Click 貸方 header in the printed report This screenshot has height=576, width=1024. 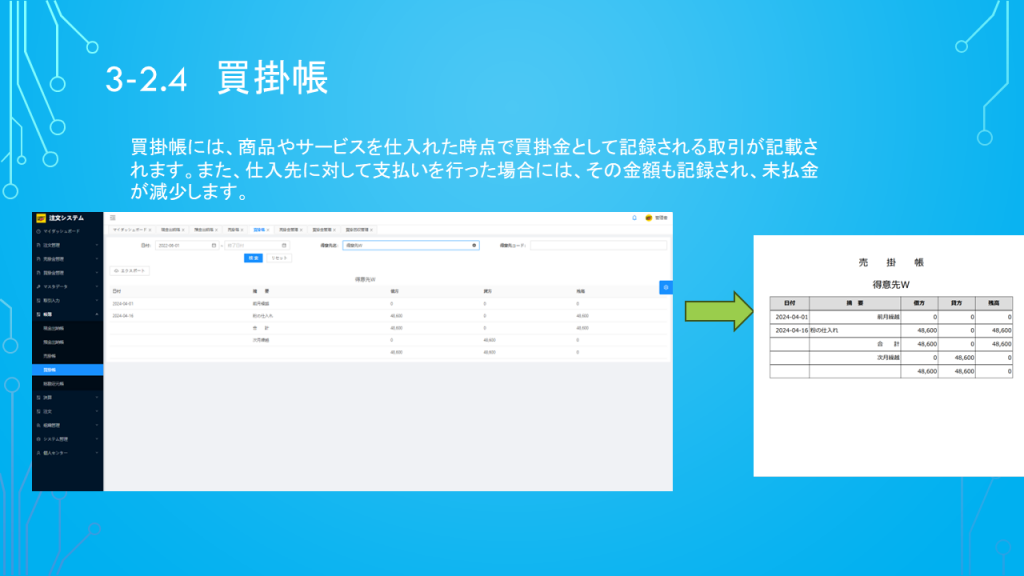956,303
